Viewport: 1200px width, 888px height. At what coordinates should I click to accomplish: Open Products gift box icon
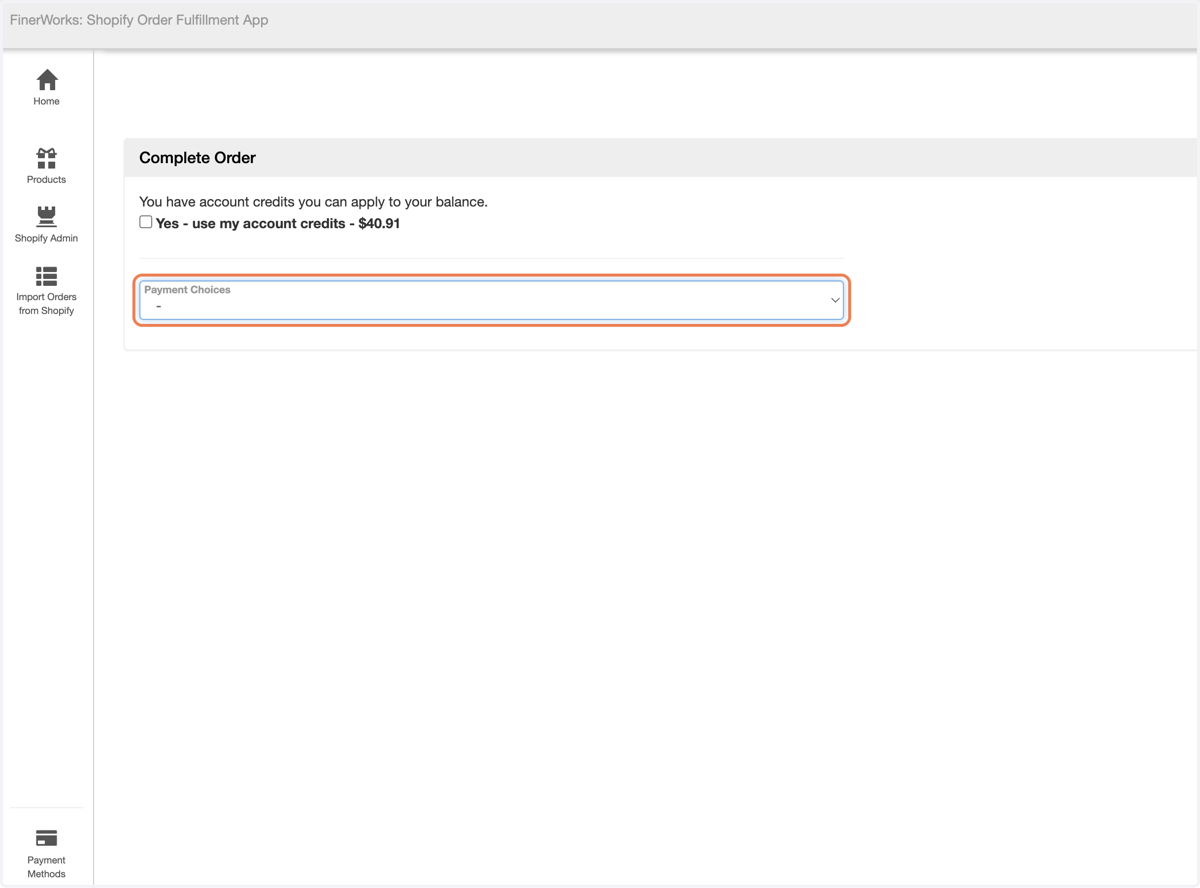(47, 158)
